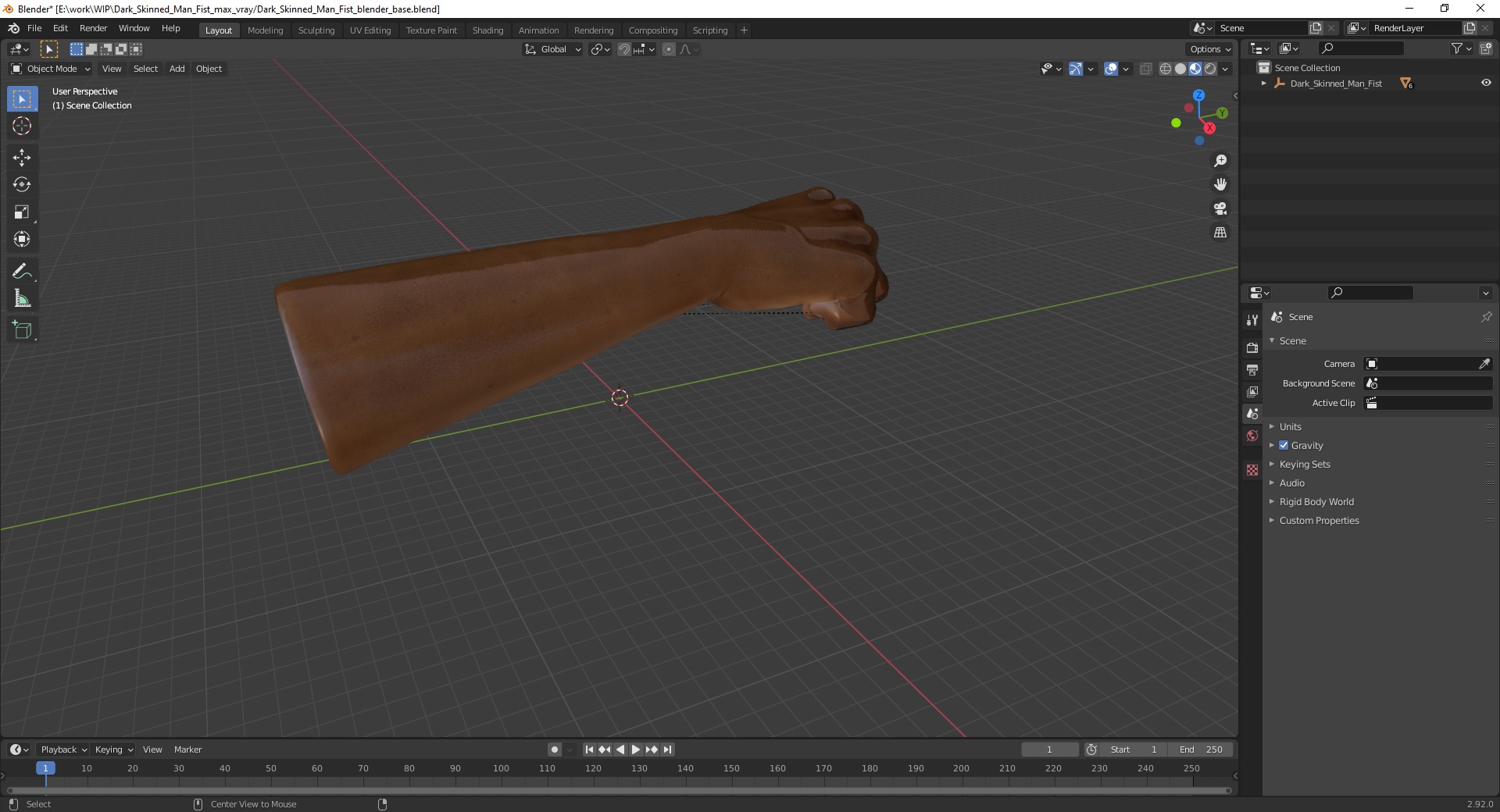Activate the Transform tool
Screen dimensions: 1500x812
22,240
